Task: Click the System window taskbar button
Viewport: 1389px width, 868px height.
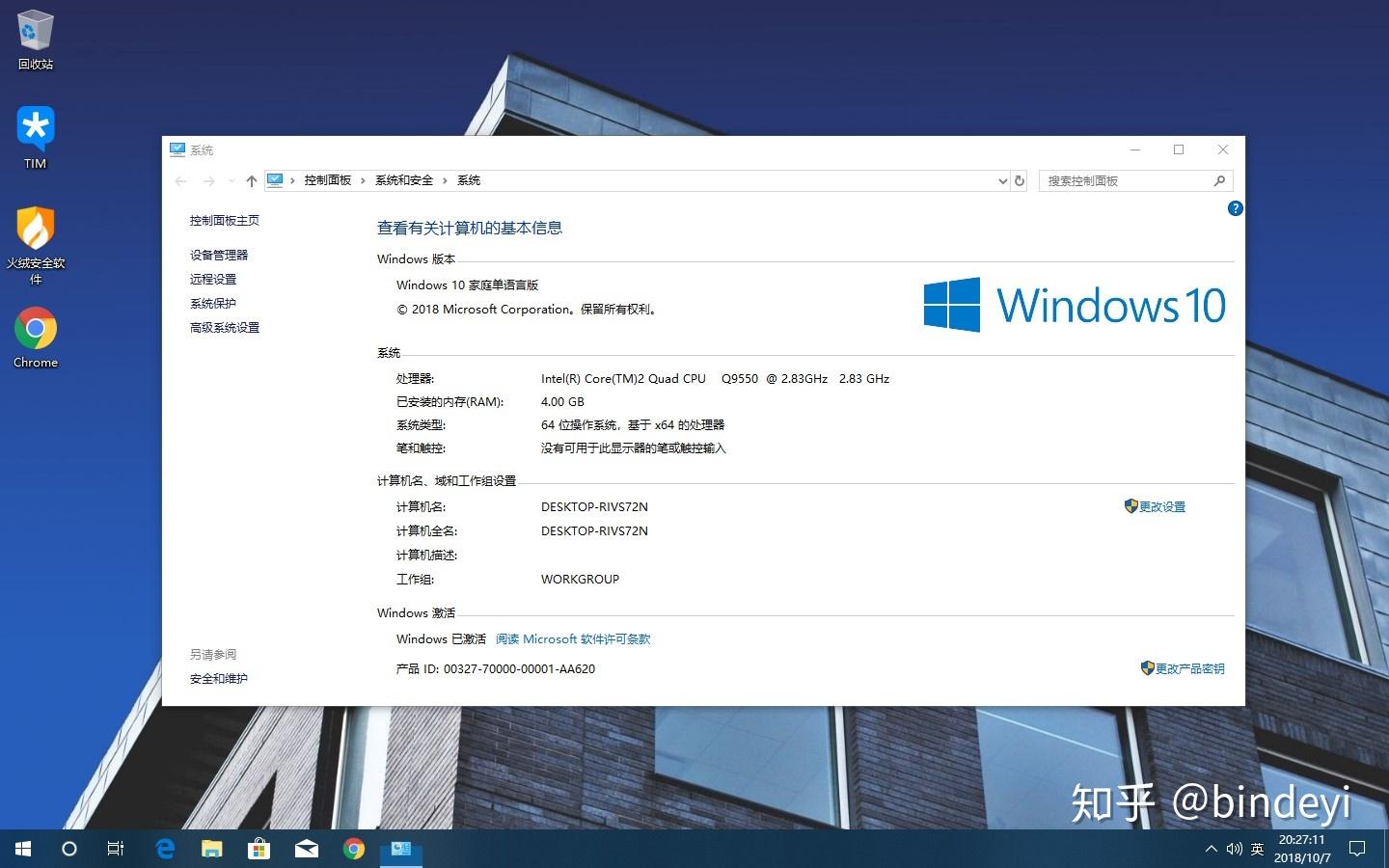Action: pos(401,849)
